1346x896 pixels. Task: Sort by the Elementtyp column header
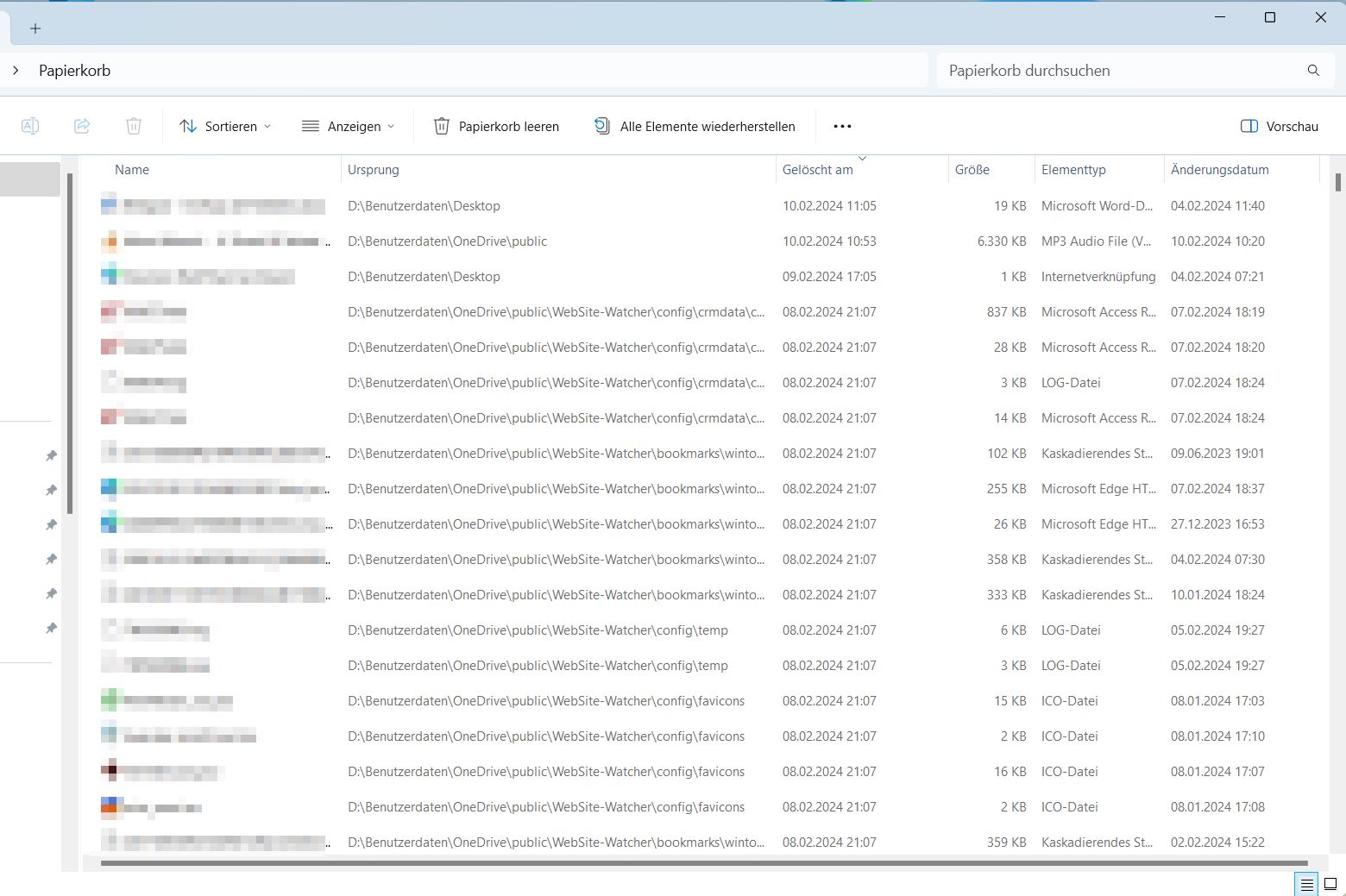1073,170
